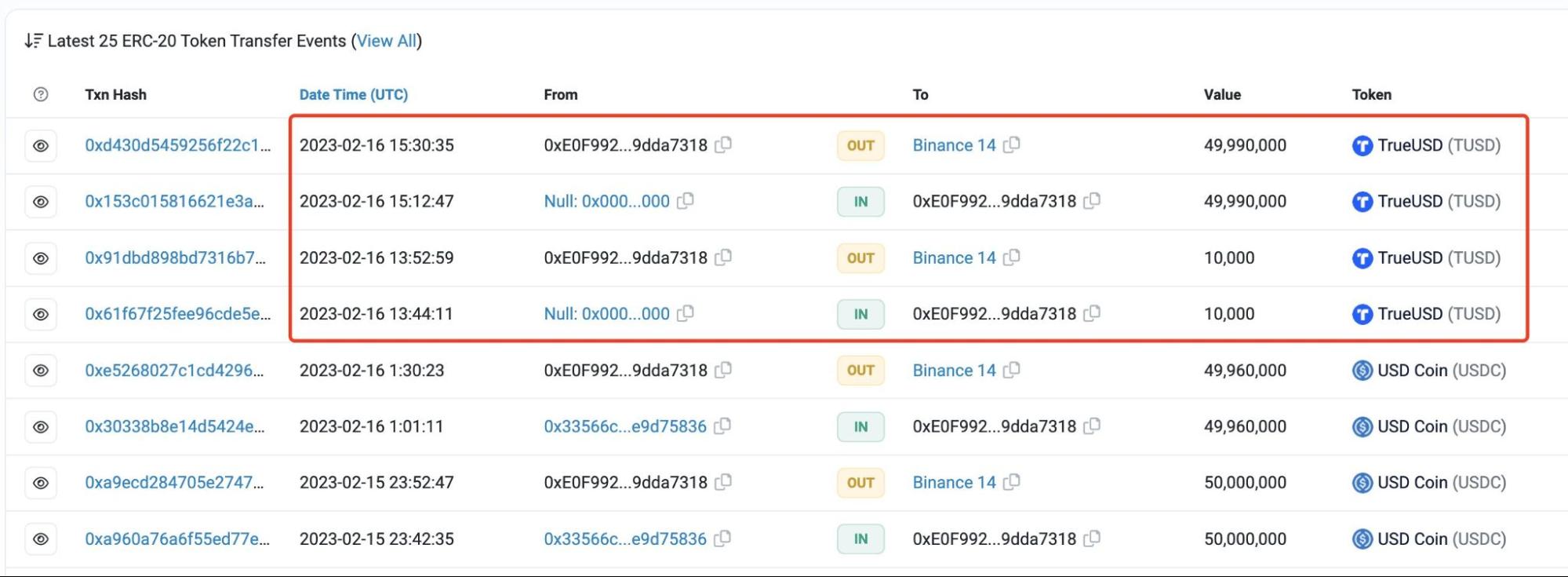1568x577 pixels.
Task: Click the sort icon beside Latest 25 ERC-20
Action: pyautogui.click(x=33, y=41)
